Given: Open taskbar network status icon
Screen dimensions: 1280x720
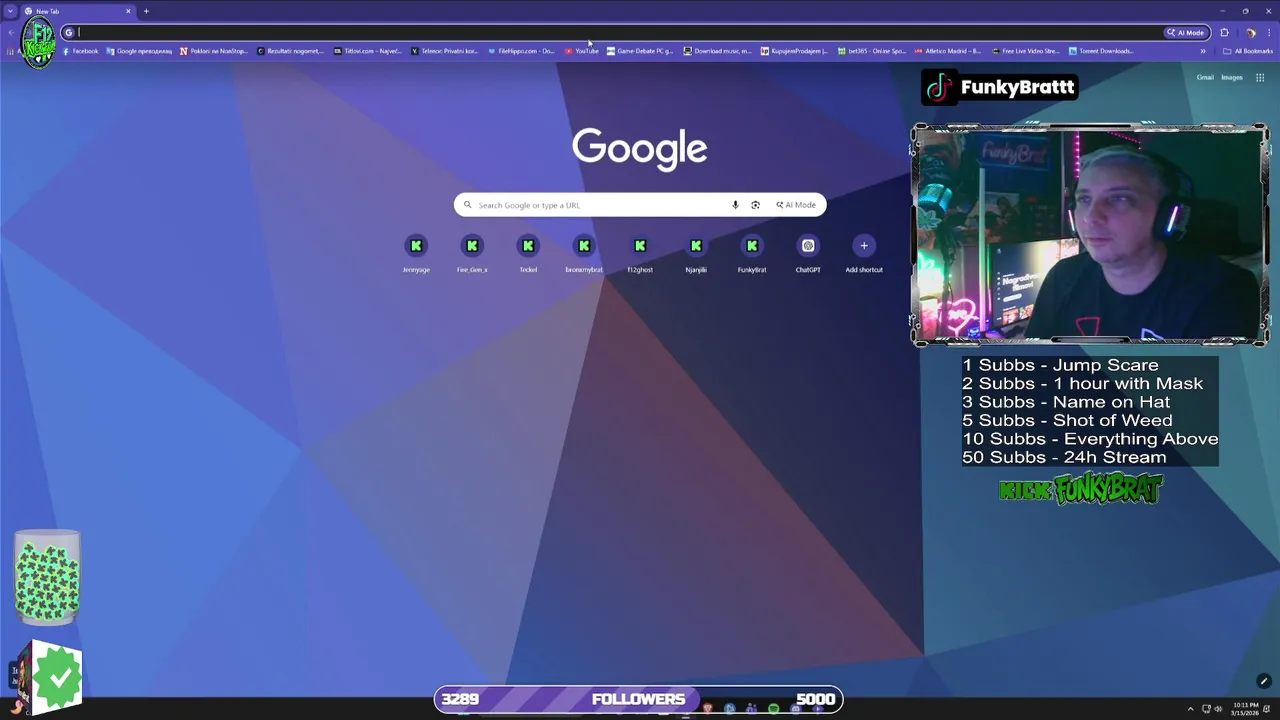Looking at the screenshot, I should [x=1206, y=709].
